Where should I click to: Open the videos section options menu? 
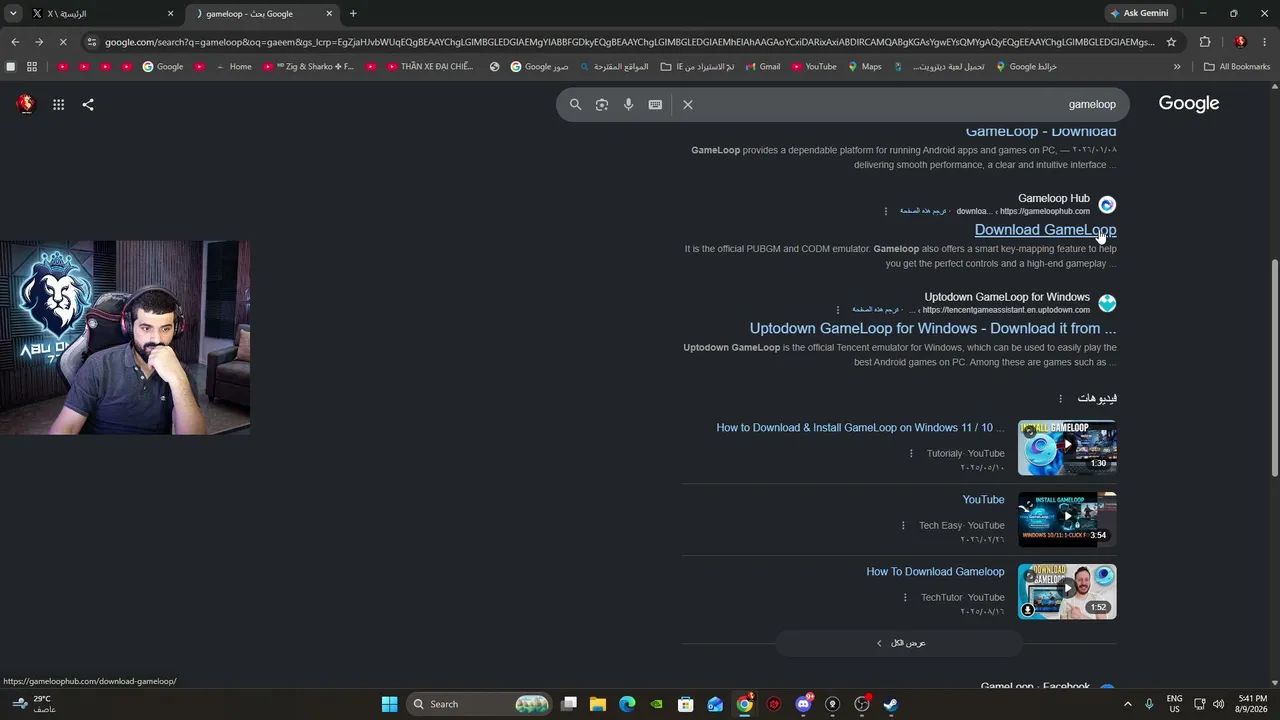1061,398
